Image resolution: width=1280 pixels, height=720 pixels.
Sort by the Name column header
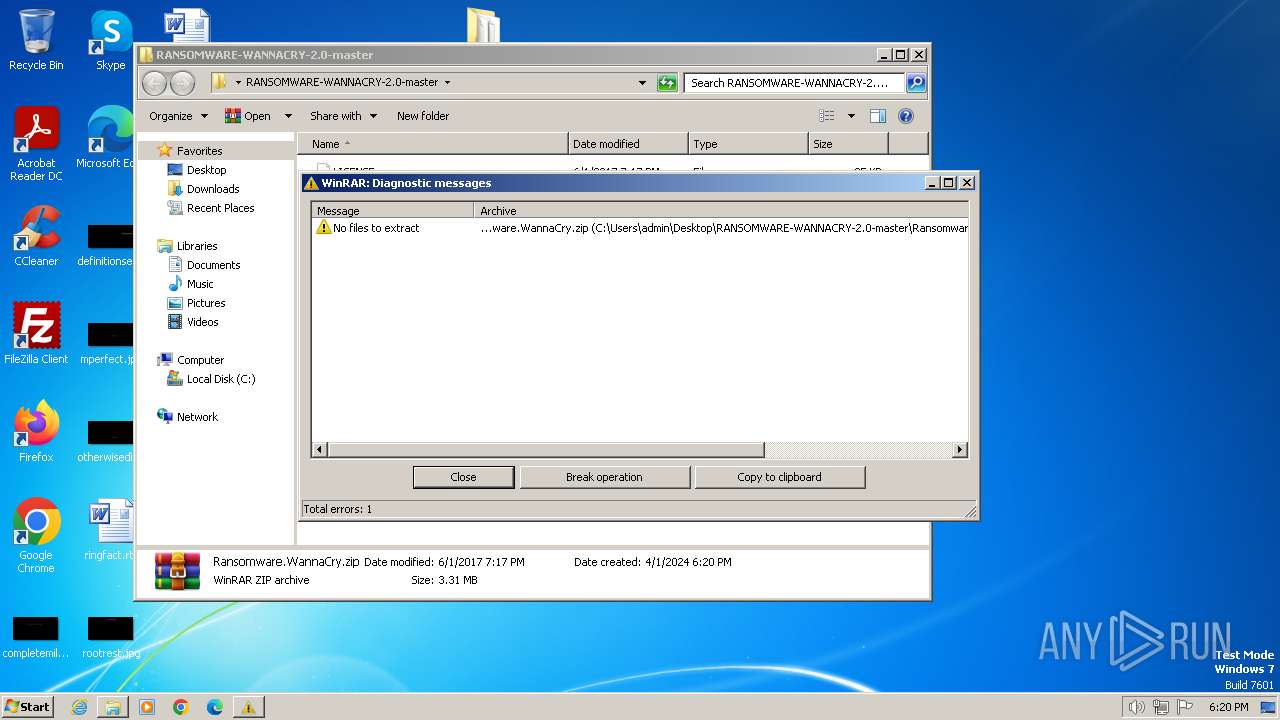point(432,144)
